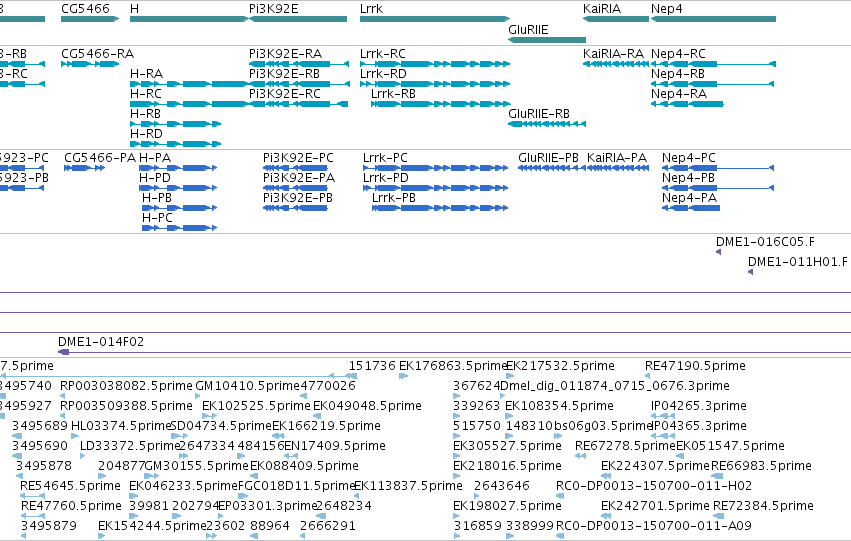Click the H gene feature

click(x=189, y=19)
